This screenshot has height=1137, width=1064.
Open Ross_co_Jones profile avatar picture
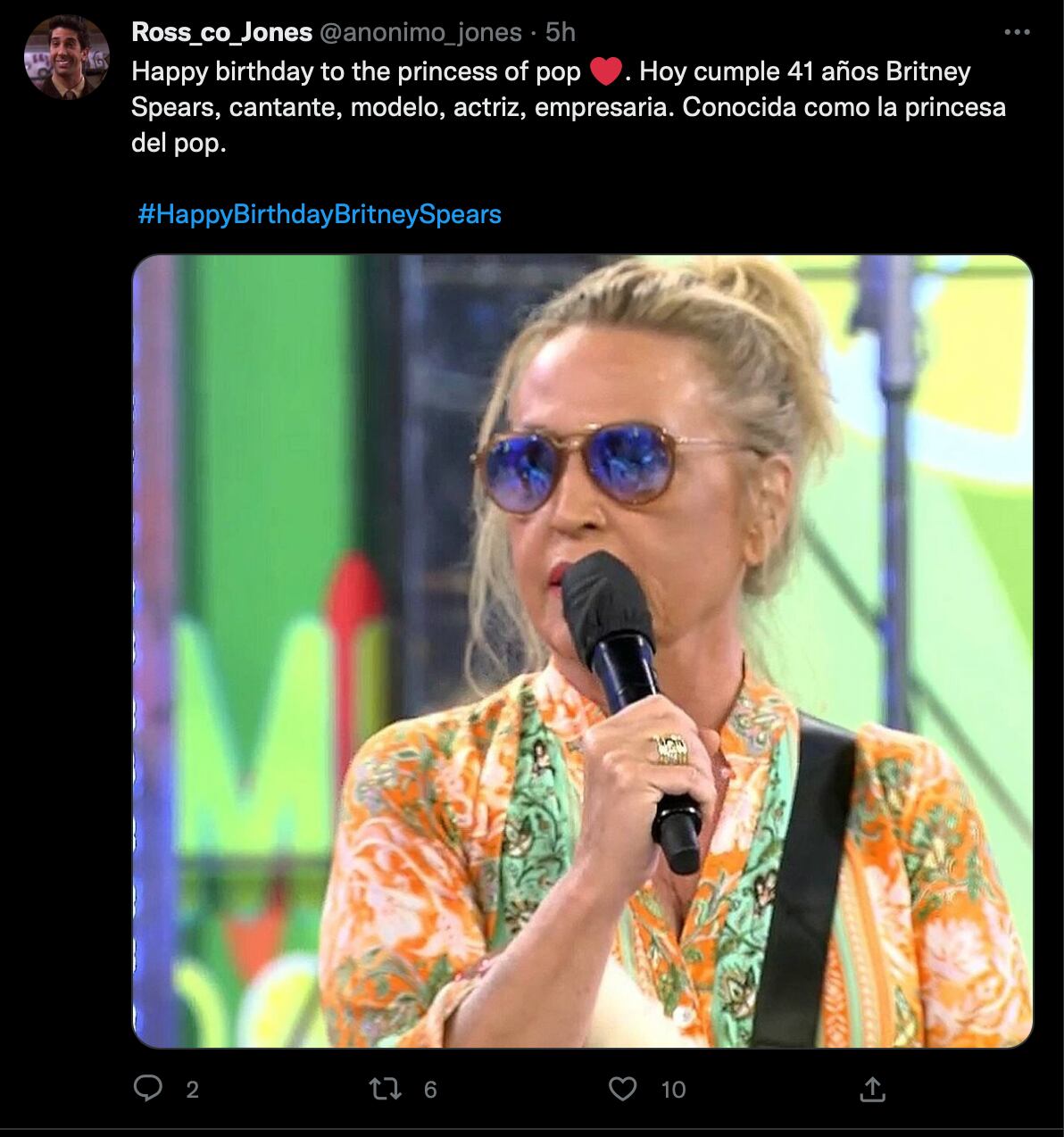point(67,56)
